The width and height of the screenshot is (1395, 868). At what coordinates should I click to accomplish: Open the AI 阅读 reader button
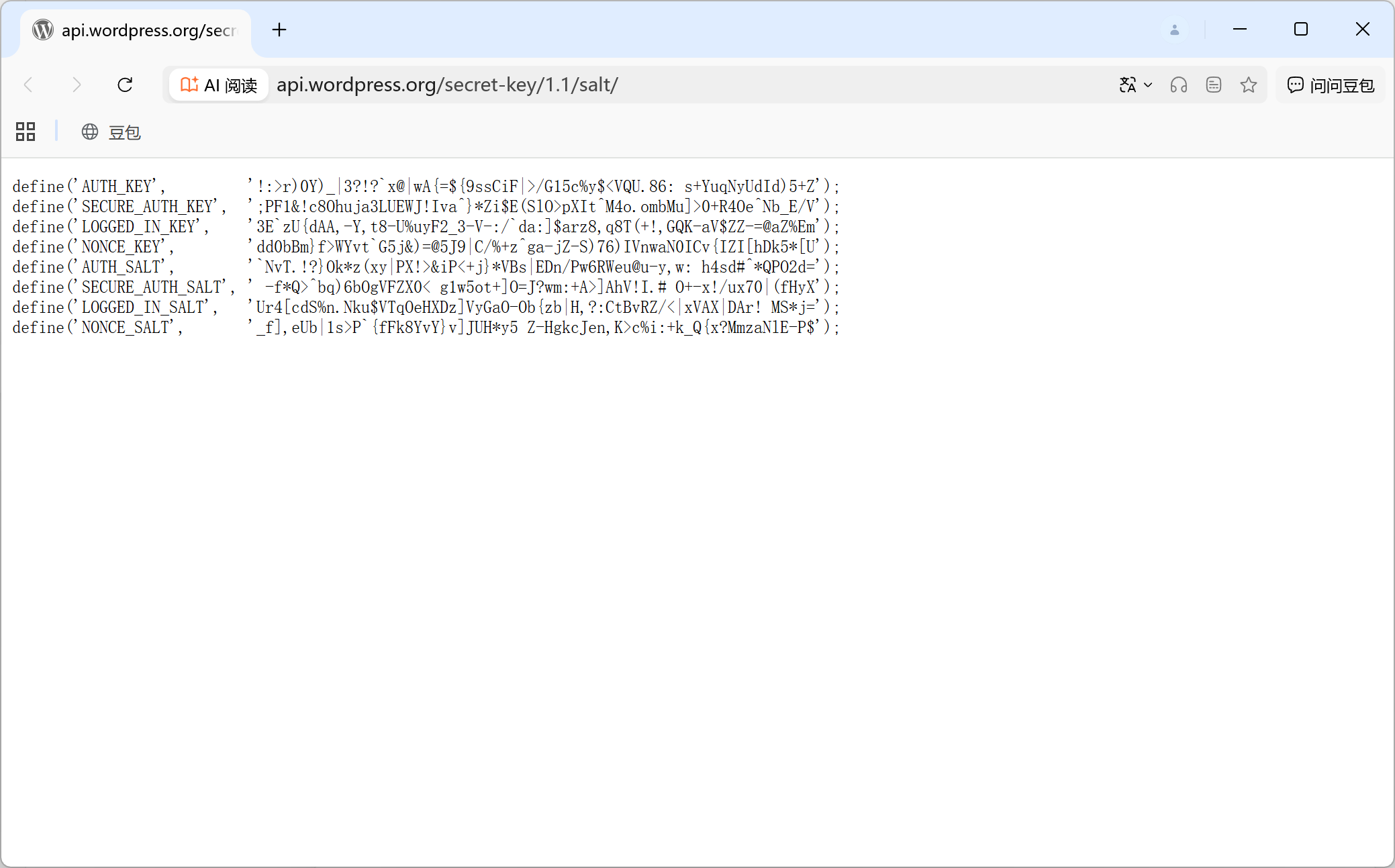[219, 85]
